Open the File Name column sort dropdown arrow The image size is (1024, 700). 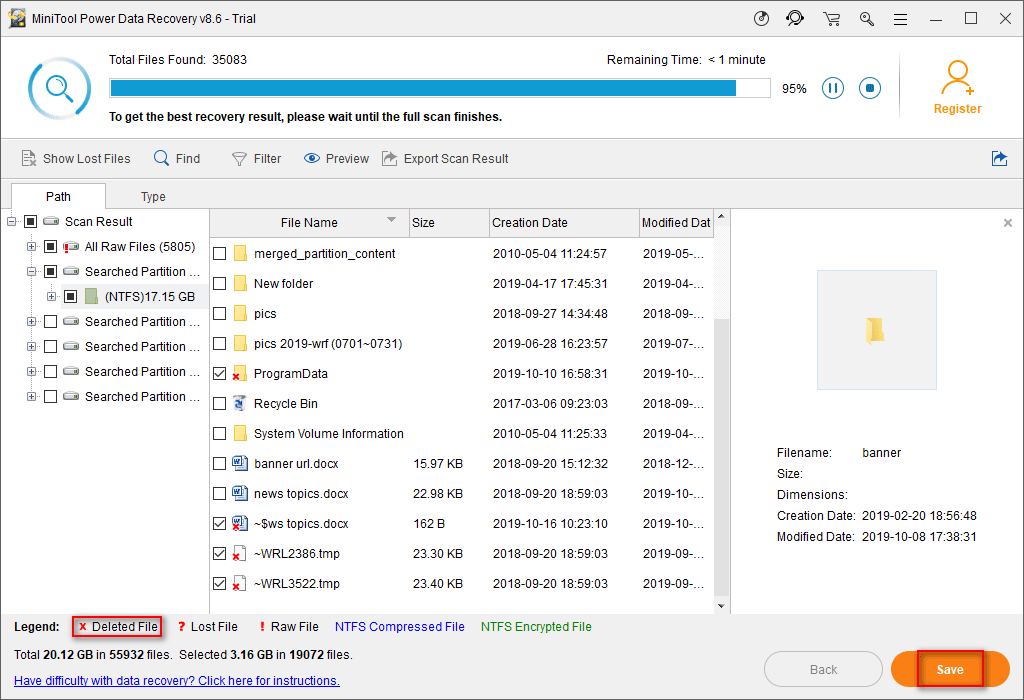(x=391, y=221)
